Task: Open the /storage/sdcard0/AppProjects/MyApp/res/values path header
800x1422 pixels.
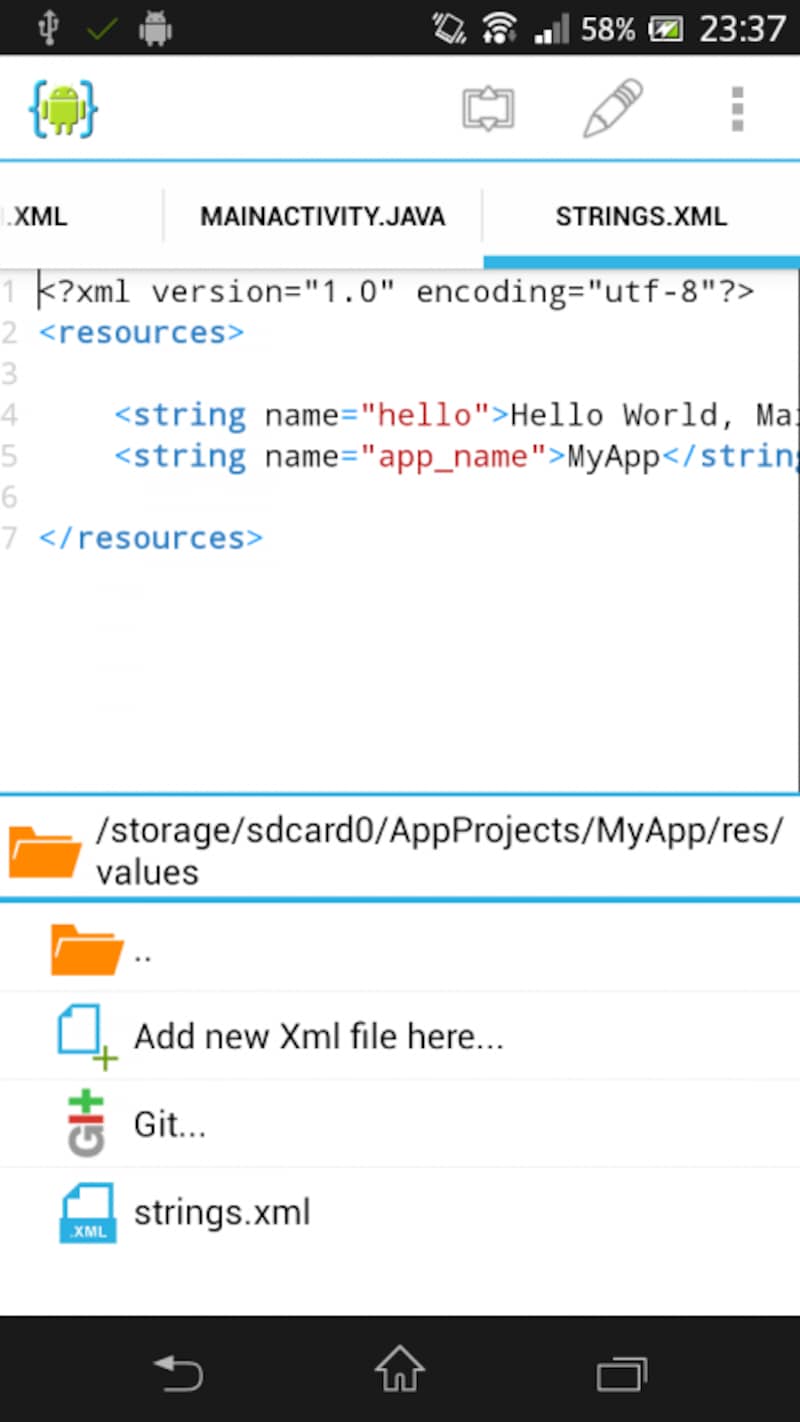Action: [x=440, y=850]
